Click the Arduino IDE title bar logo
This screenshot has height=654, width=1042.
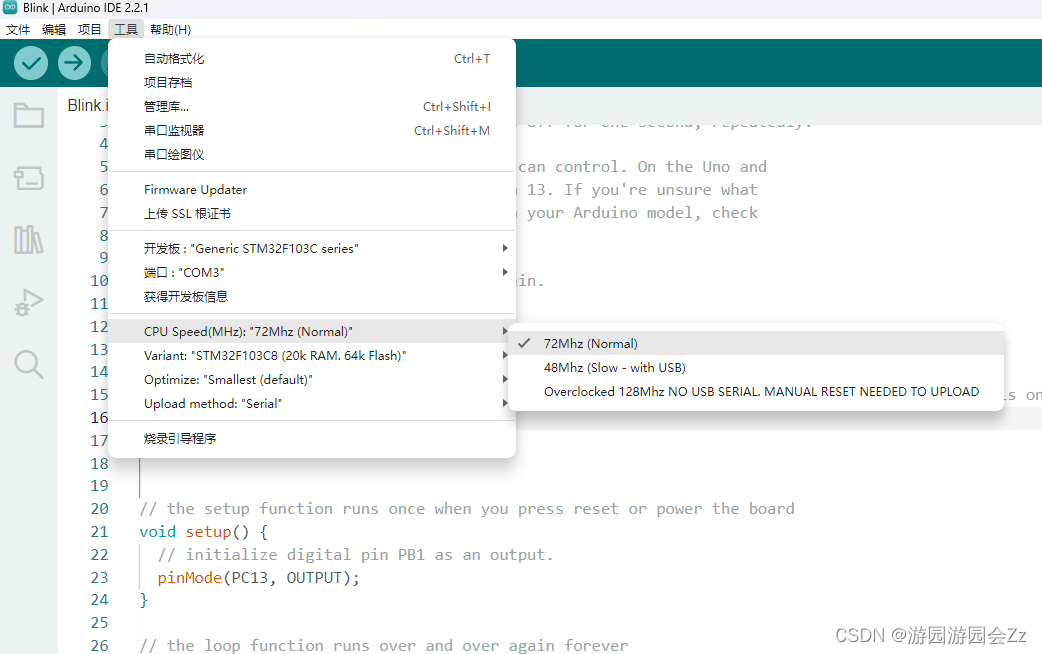coord(10,7)
